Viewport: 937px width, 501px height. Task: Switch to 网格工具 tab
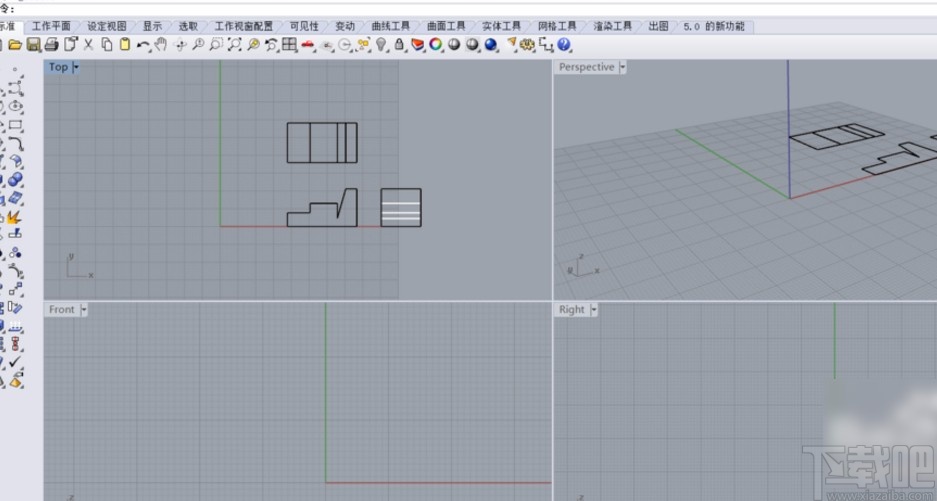[x=557, y=26]
